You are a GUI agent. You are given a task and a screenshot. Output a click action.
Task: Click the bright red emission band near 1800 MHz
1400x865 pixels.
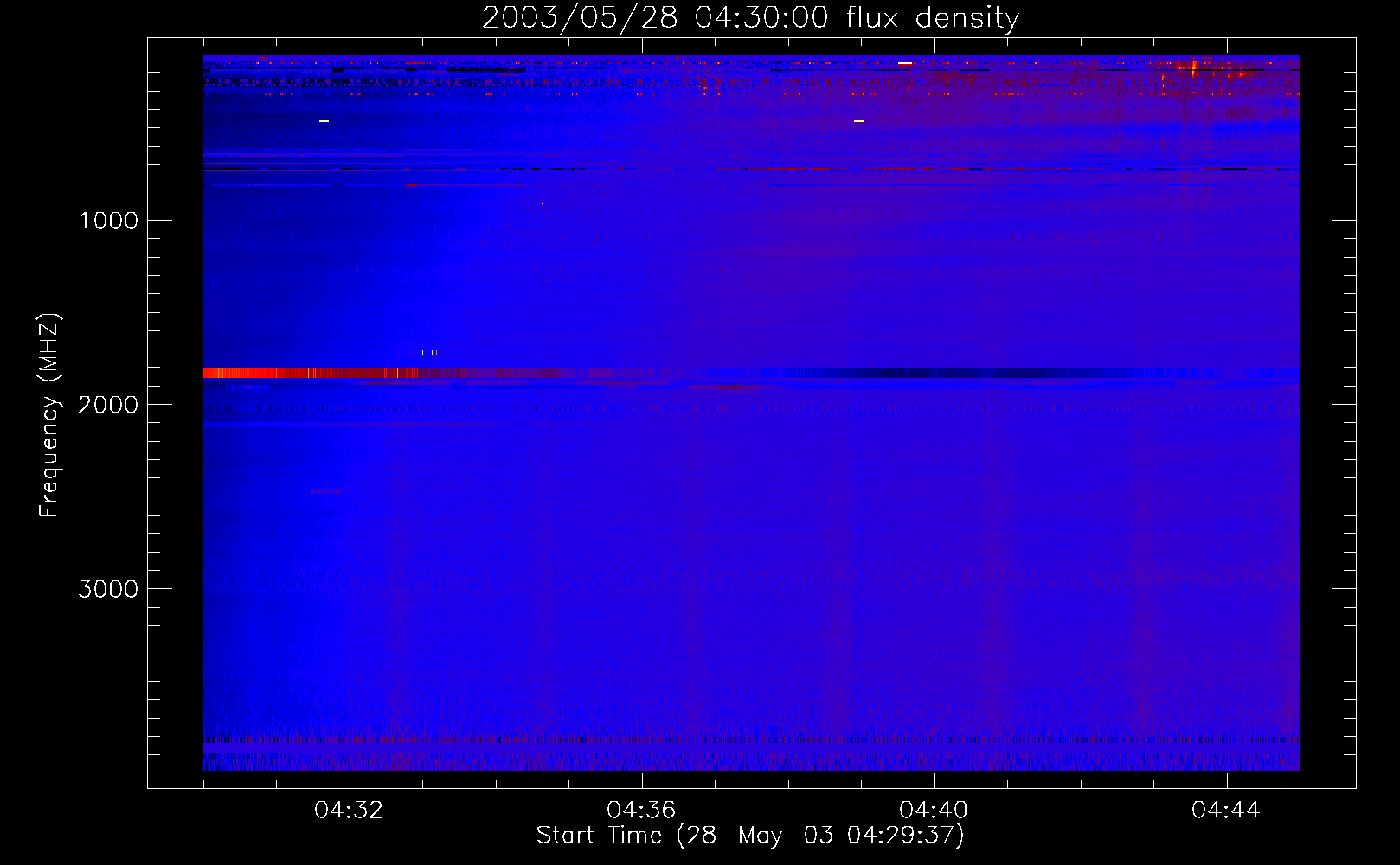[311, 374]
